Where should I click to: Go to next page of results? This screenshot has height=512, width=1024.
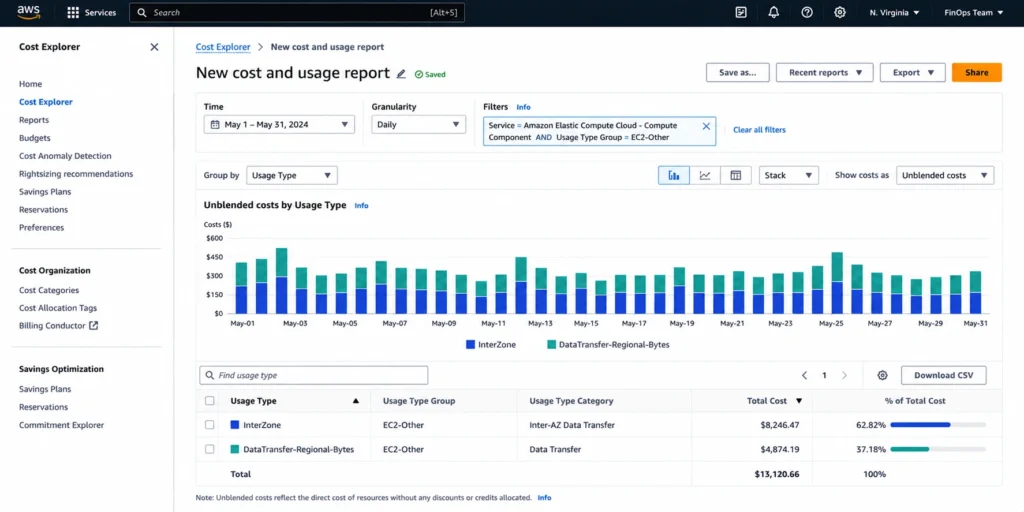[844, 376]
